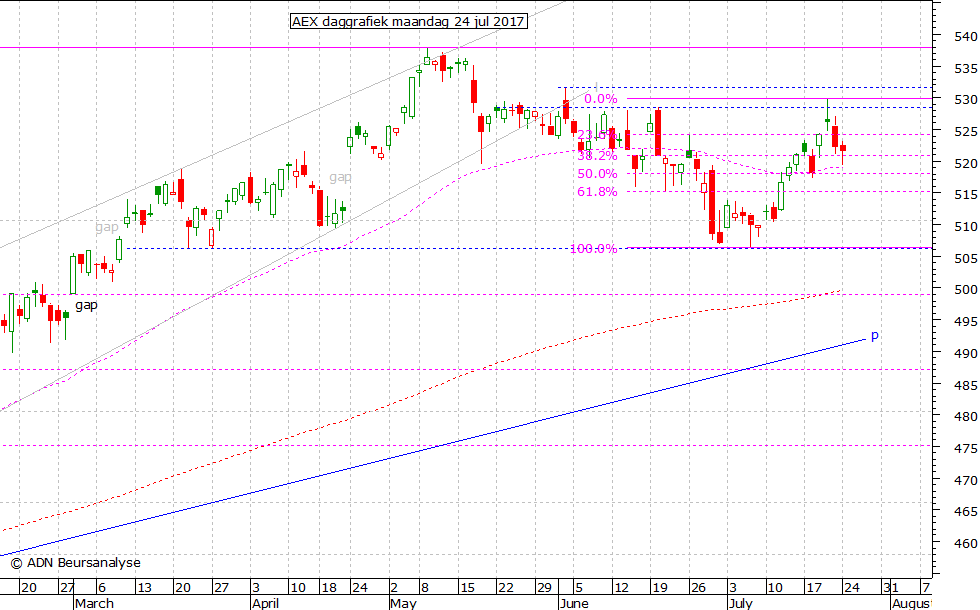Viewport: 980px width, 610px height.
Task: Click the 460 price axis label
Action: pos(966,543)
